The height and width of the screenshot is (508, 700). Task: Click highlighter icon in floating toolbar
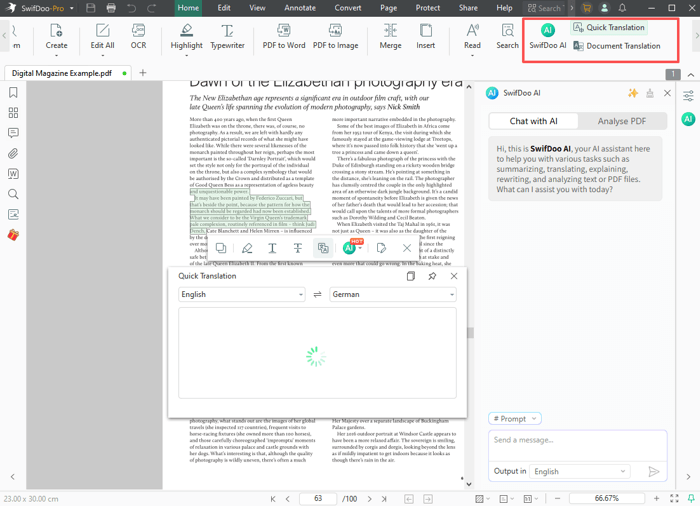pyautogui.click(x=247, y=248)
